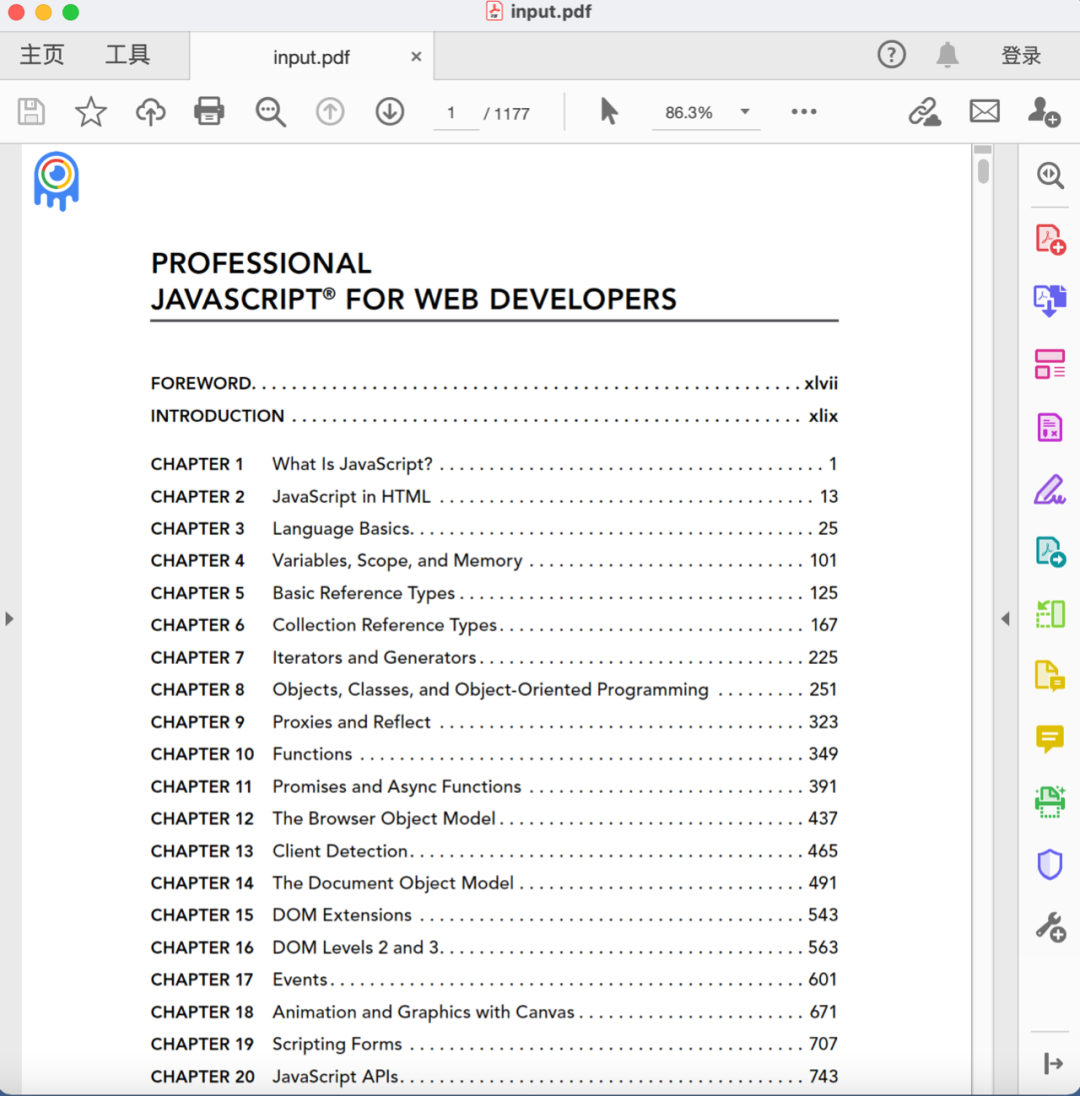Select the input.pdf document tab
1080x1096 pixels.
click(312, 57)
